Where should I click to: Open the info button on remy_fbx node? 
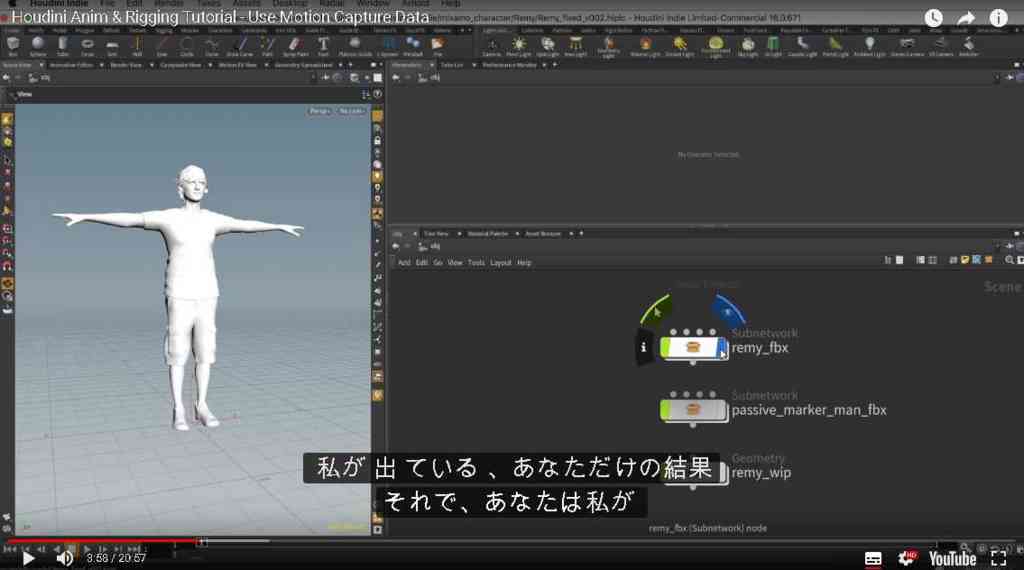click(x=643, y=347)
